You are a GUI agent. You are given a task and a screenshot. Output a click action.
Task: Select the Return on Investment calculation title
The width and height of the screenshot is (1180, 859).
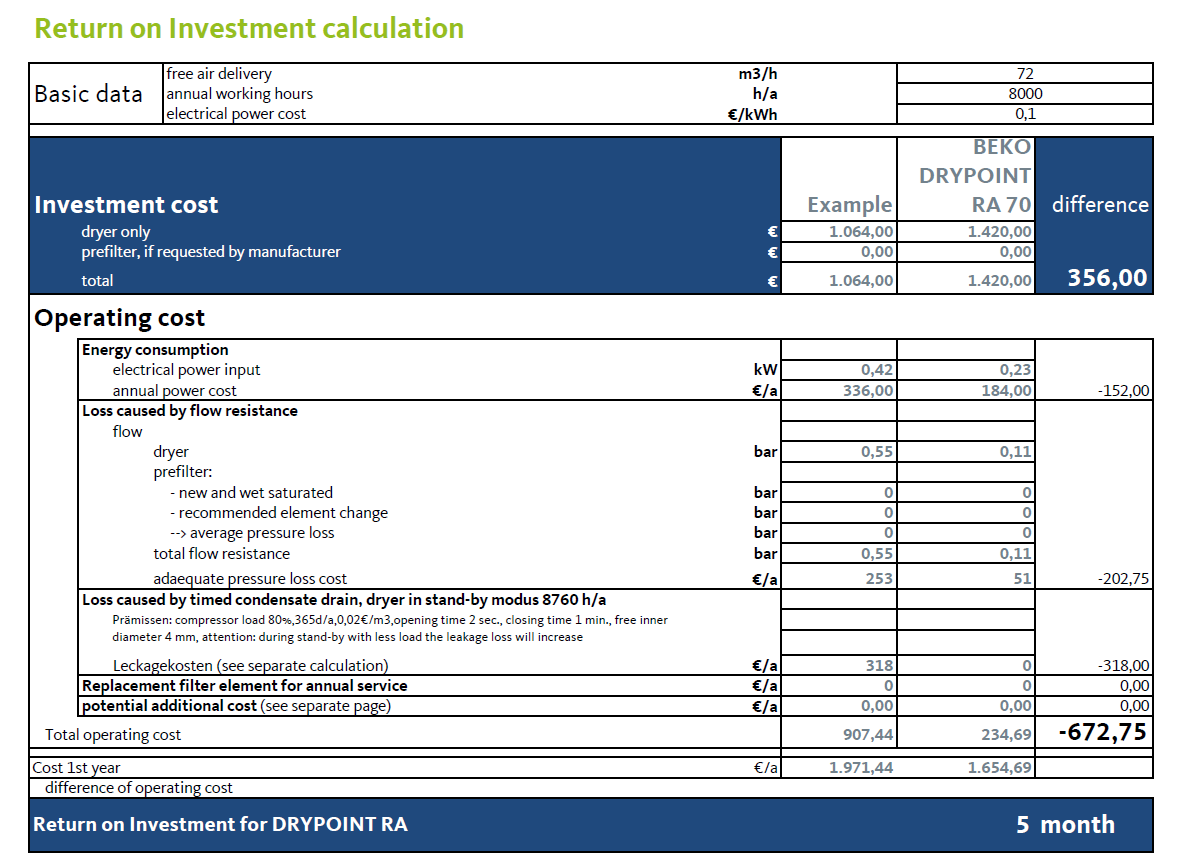pyautogui.click(x=249, y=28)
